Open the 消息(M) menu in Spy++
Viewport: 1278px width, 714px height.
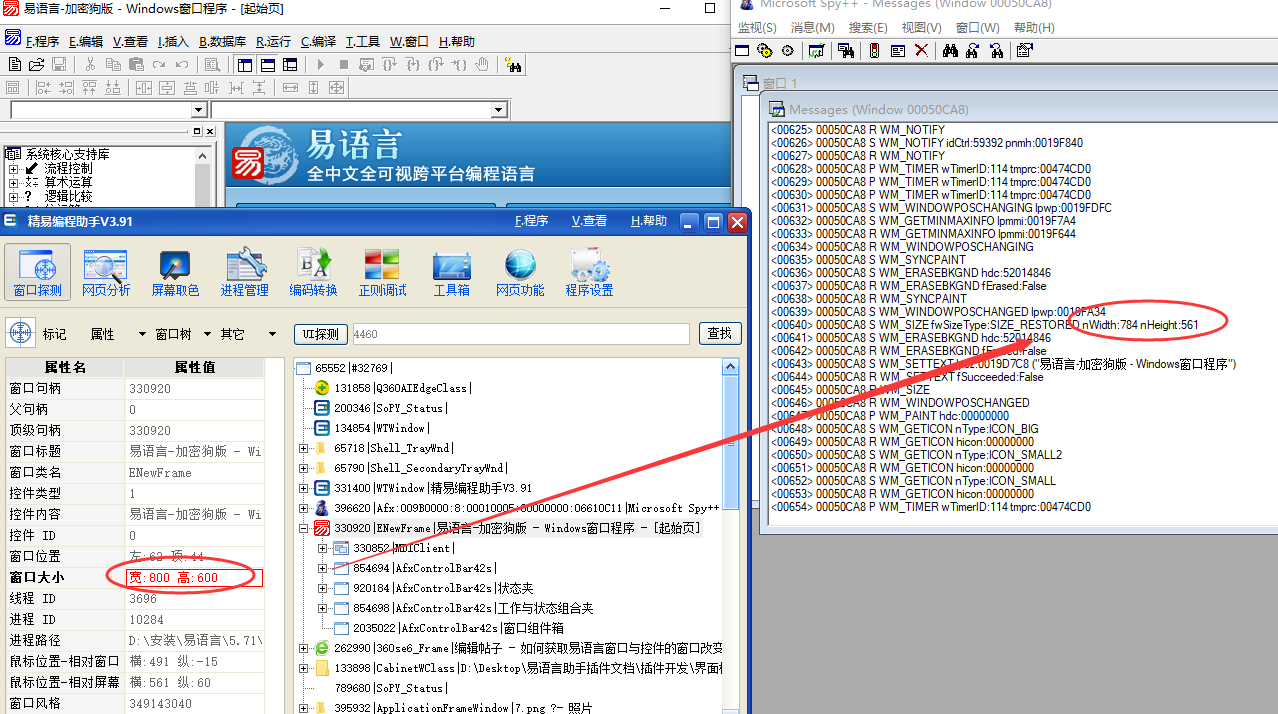pyautogui.click(x=812, y=28)
